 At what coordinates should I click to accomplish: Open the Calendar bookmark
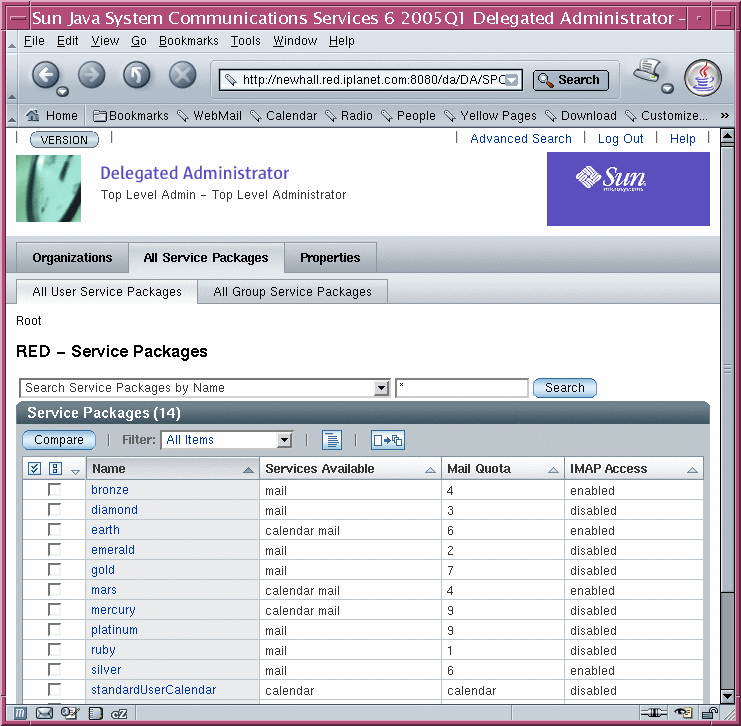pyautogui.click(x=284, y=115)
